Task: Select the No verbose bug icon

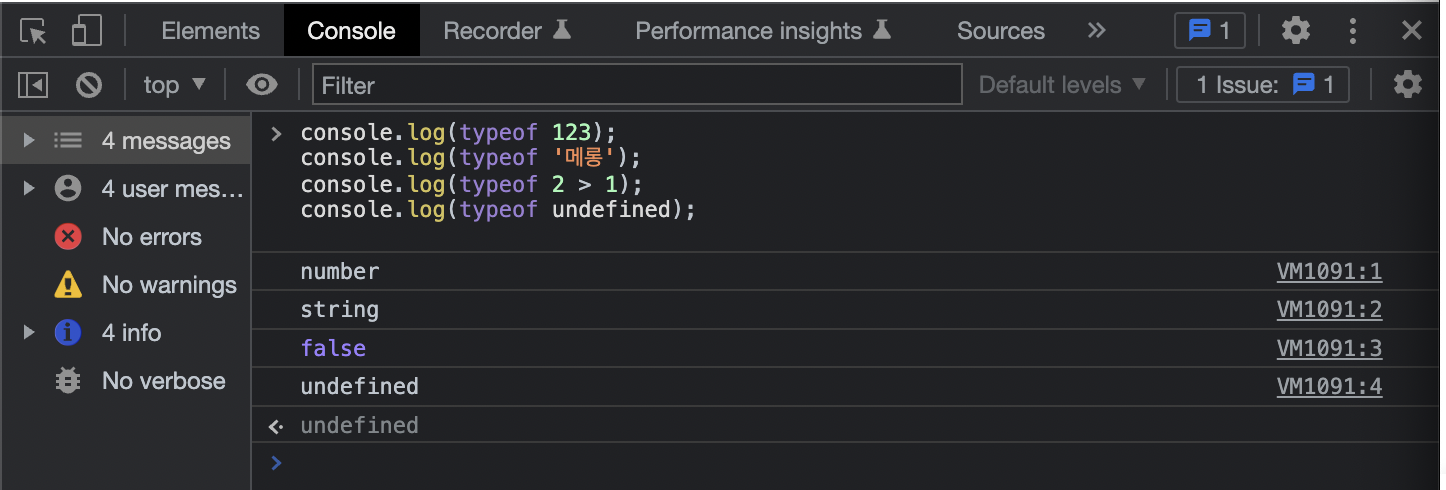Action: coord(68,381)
